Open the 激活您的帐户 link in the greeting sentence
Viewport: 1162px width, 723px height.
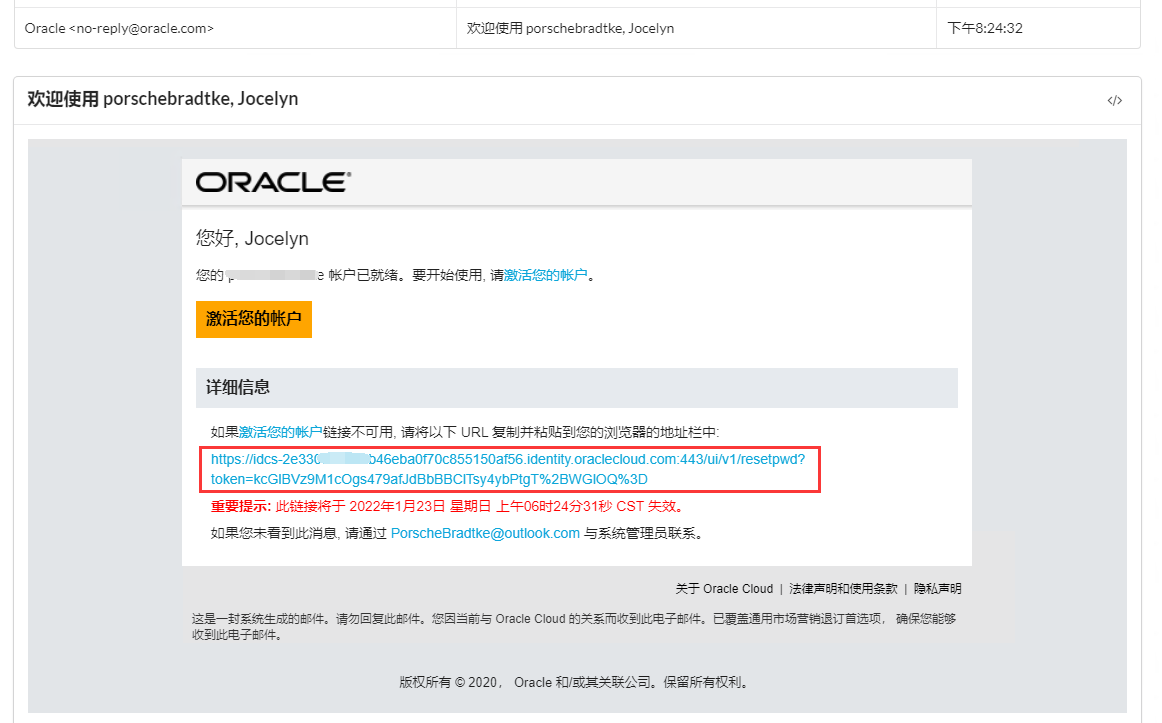point(545,276)
